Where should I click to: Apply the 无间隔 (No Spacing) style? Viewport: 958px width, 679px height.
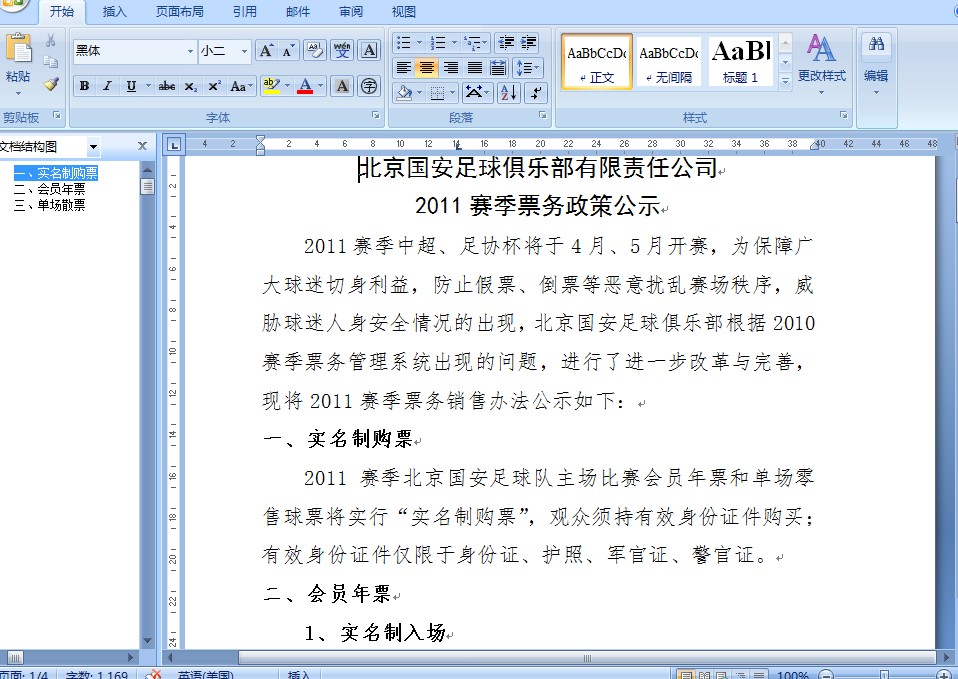[x=668, y=62]
